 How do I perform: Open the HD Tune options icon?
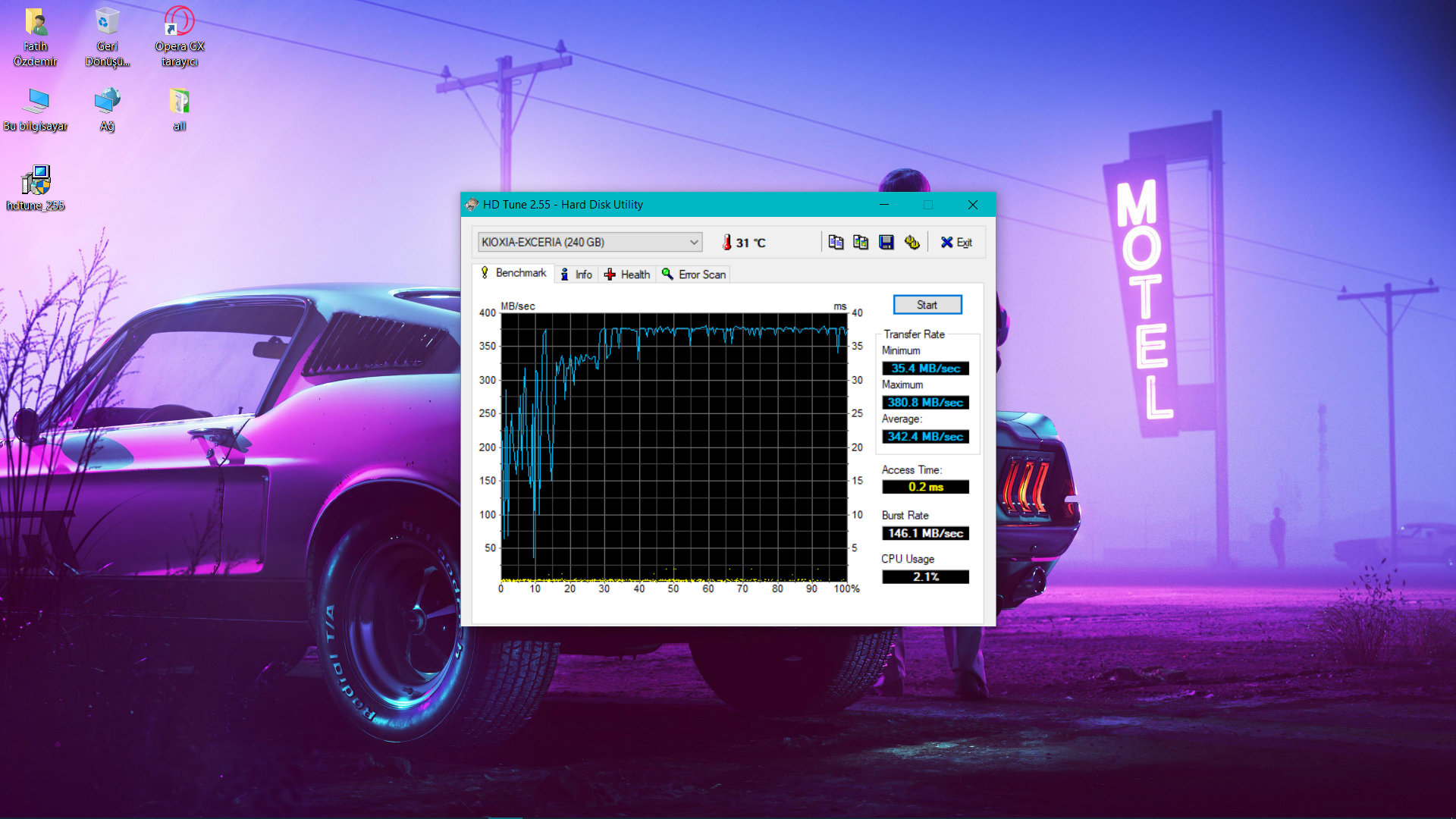pyautogui.click(x=912, y=242)
